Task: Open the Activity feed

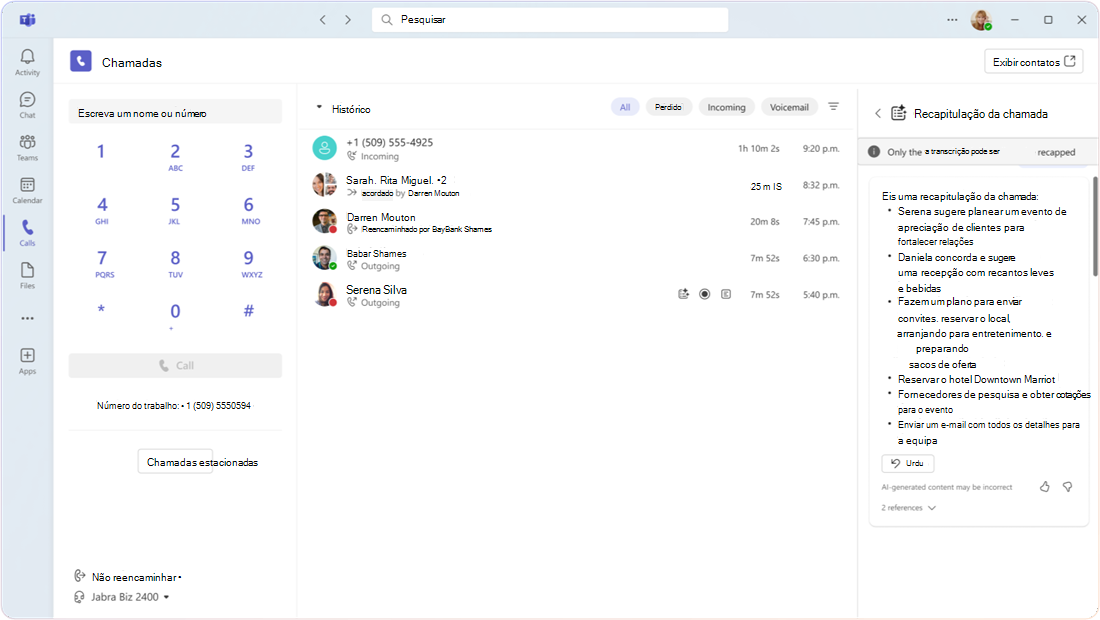Action: (27, 62)
